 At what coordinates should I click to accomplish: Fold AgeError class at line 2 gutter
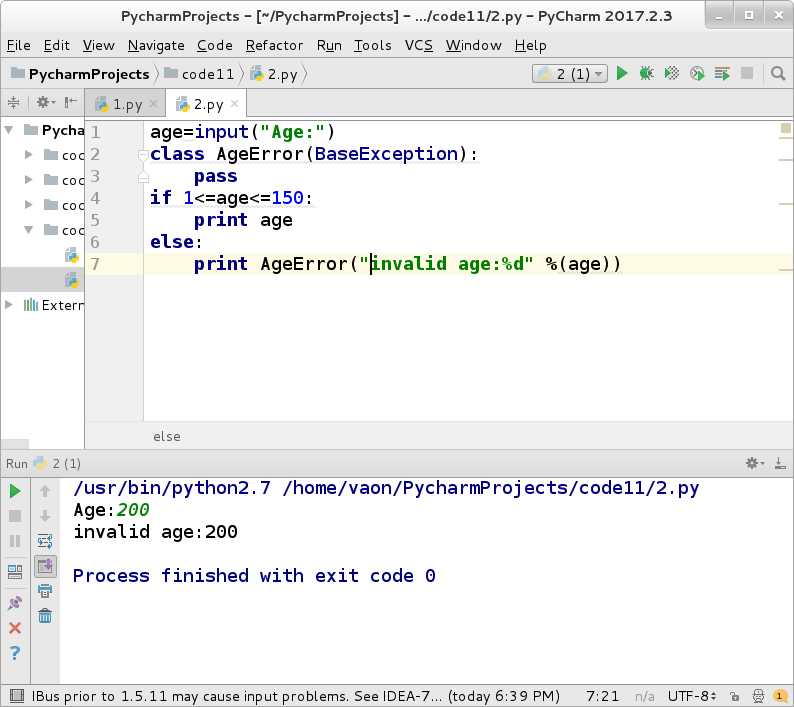(x=143, y=154)
